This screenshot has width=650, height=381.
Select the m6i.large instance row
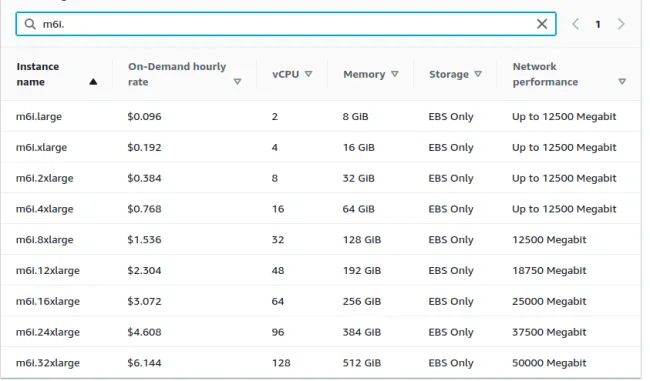(321, 116)
